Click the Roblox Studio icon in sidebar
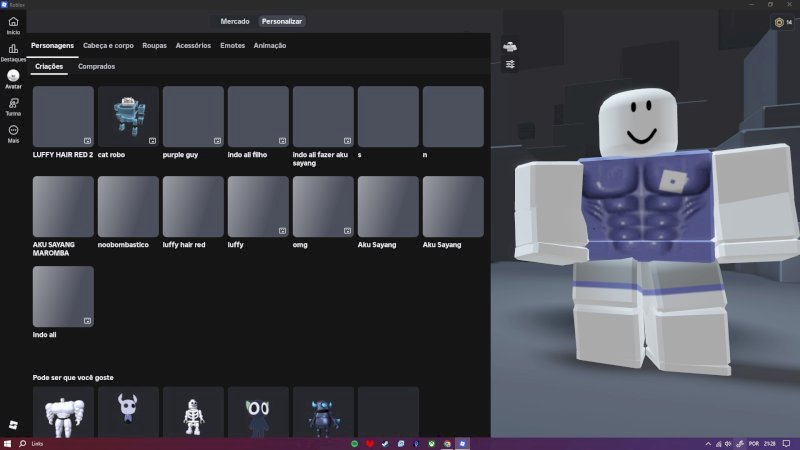 coord(13,424)
